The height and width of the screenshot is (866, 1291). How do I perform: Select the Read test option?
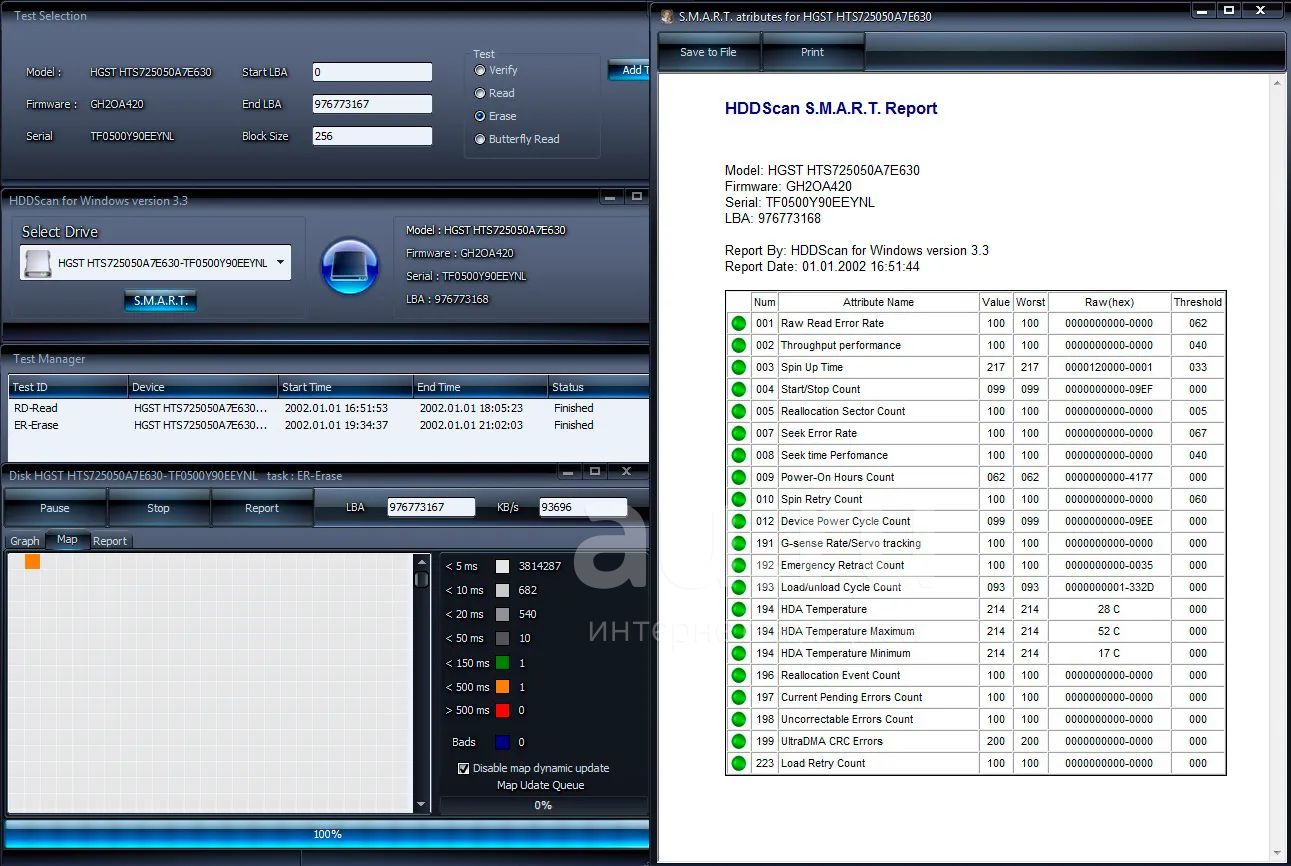pos(481,93)
